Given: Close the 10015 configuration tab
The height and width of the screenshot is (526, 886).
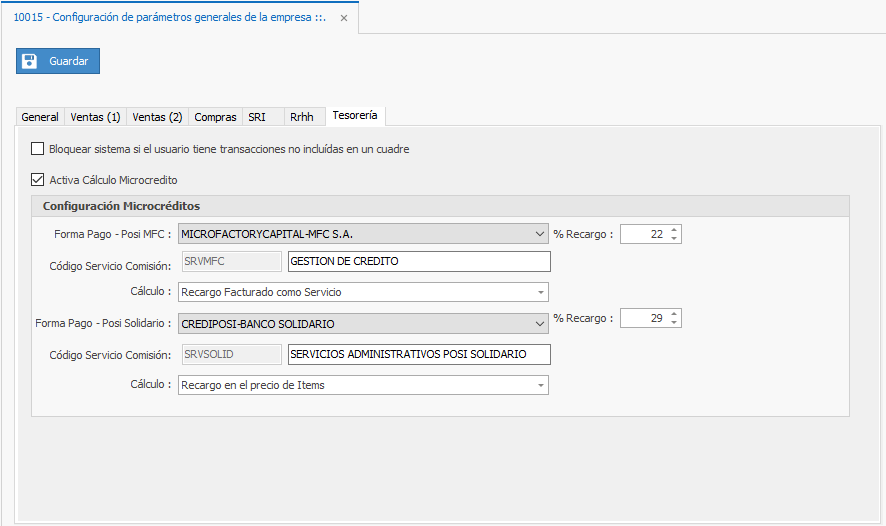Looking at the screenshot, I should [343, 18].
